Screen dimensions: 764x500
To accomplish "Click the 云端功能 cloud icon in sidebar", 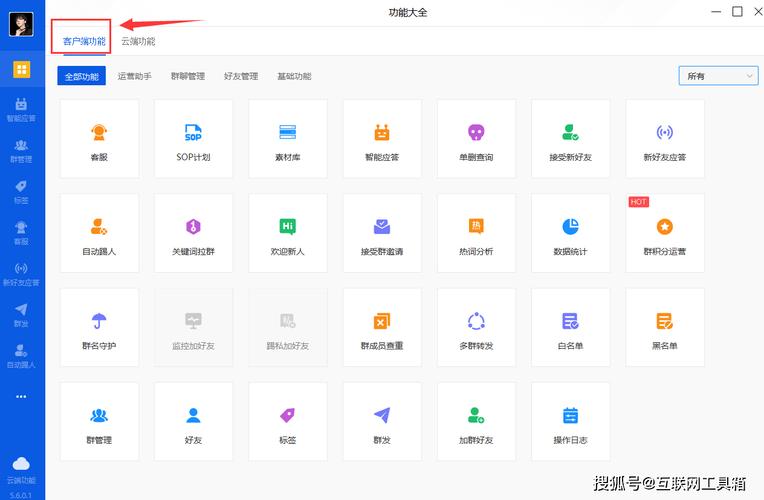I will click(21, 468).
